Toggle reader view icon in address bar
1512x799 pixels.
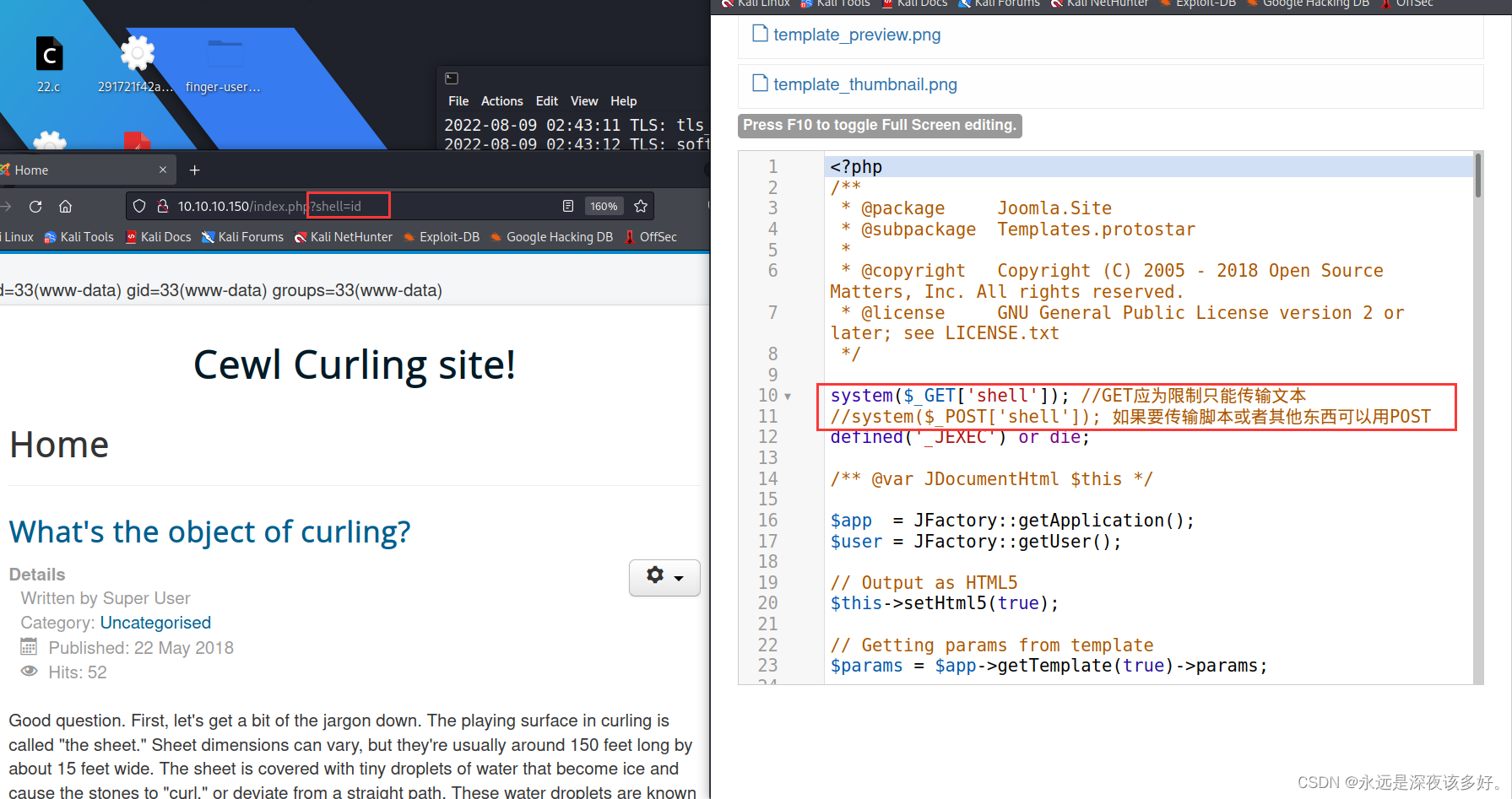[x=568, y=206]
